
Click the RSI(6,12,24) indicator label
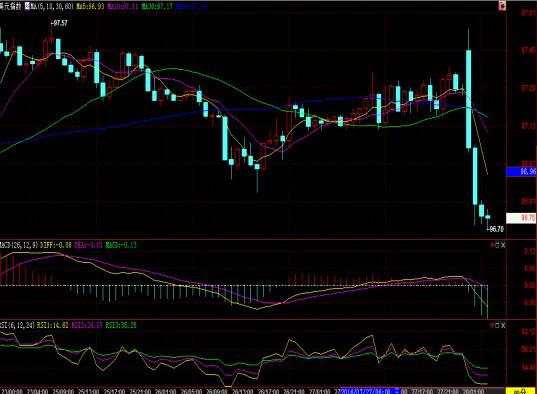click(x=17, y=325)
